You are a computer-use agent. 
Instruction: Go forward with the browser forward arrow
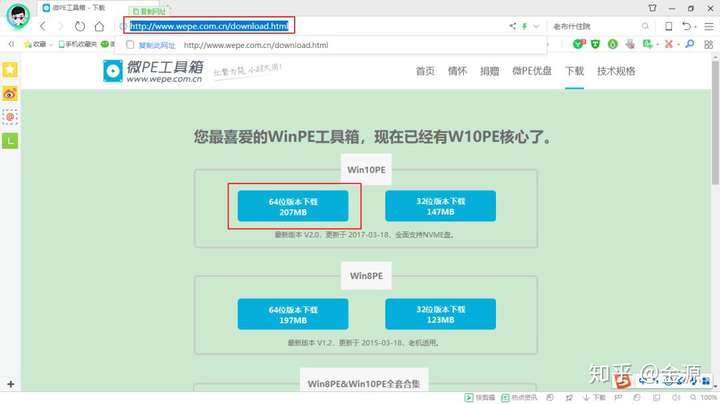(61, 26)
